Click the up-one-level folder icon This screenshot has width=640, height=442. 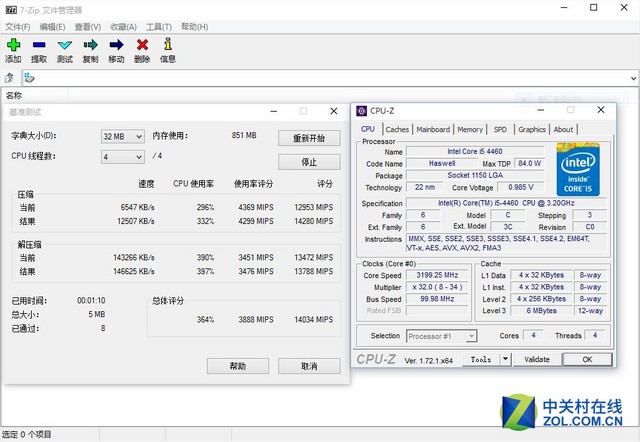tap(10, 77)
